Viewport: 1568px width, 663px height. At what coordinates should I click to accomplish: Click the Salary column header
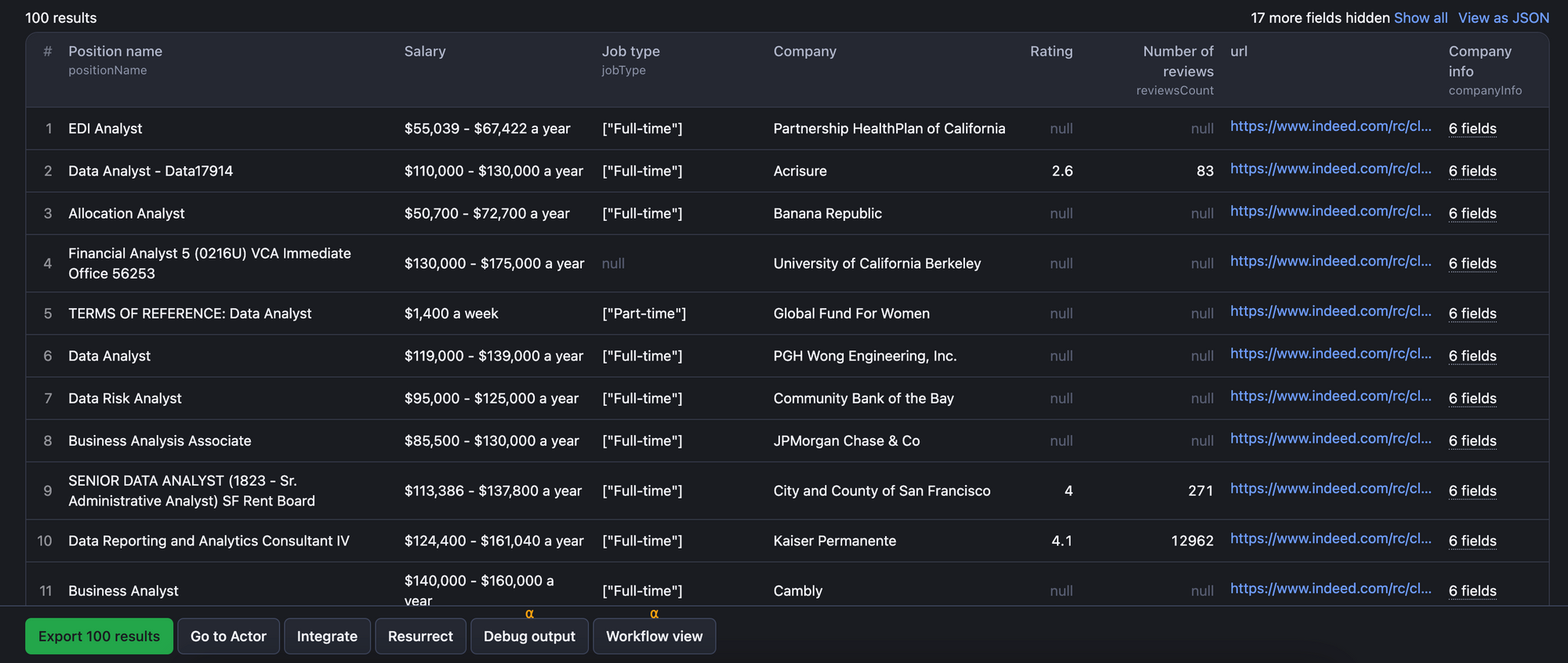tap(425, 52)
